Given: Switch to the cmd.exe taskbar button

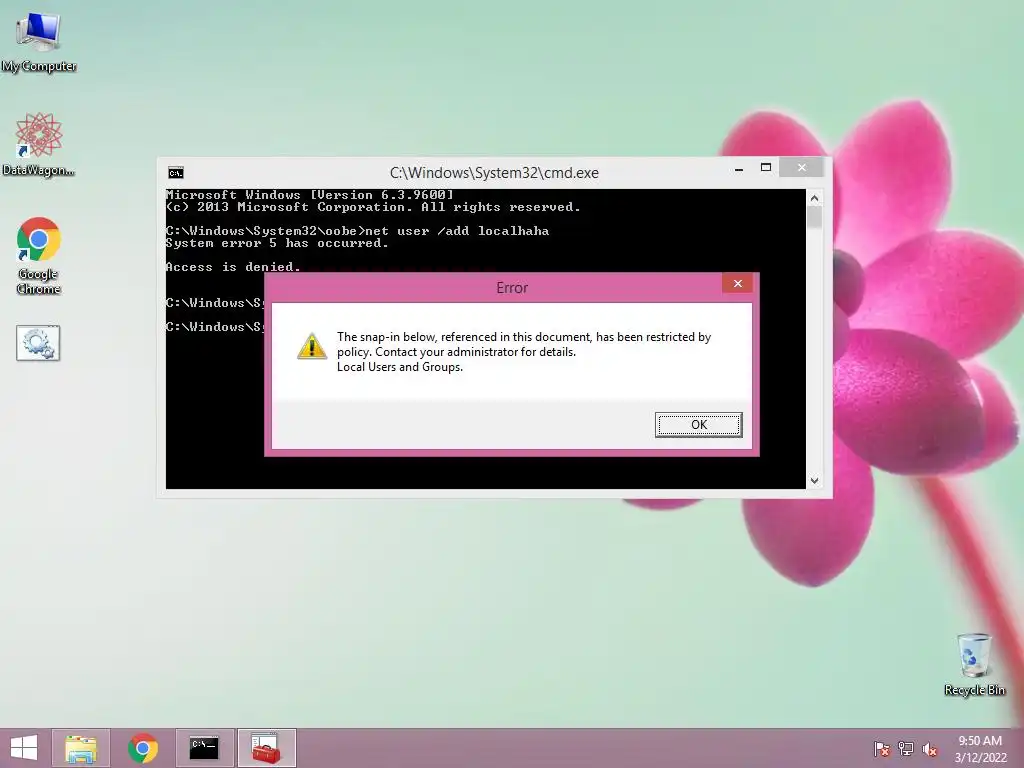Looking at the screenshot, I should [x=204, y=748].
